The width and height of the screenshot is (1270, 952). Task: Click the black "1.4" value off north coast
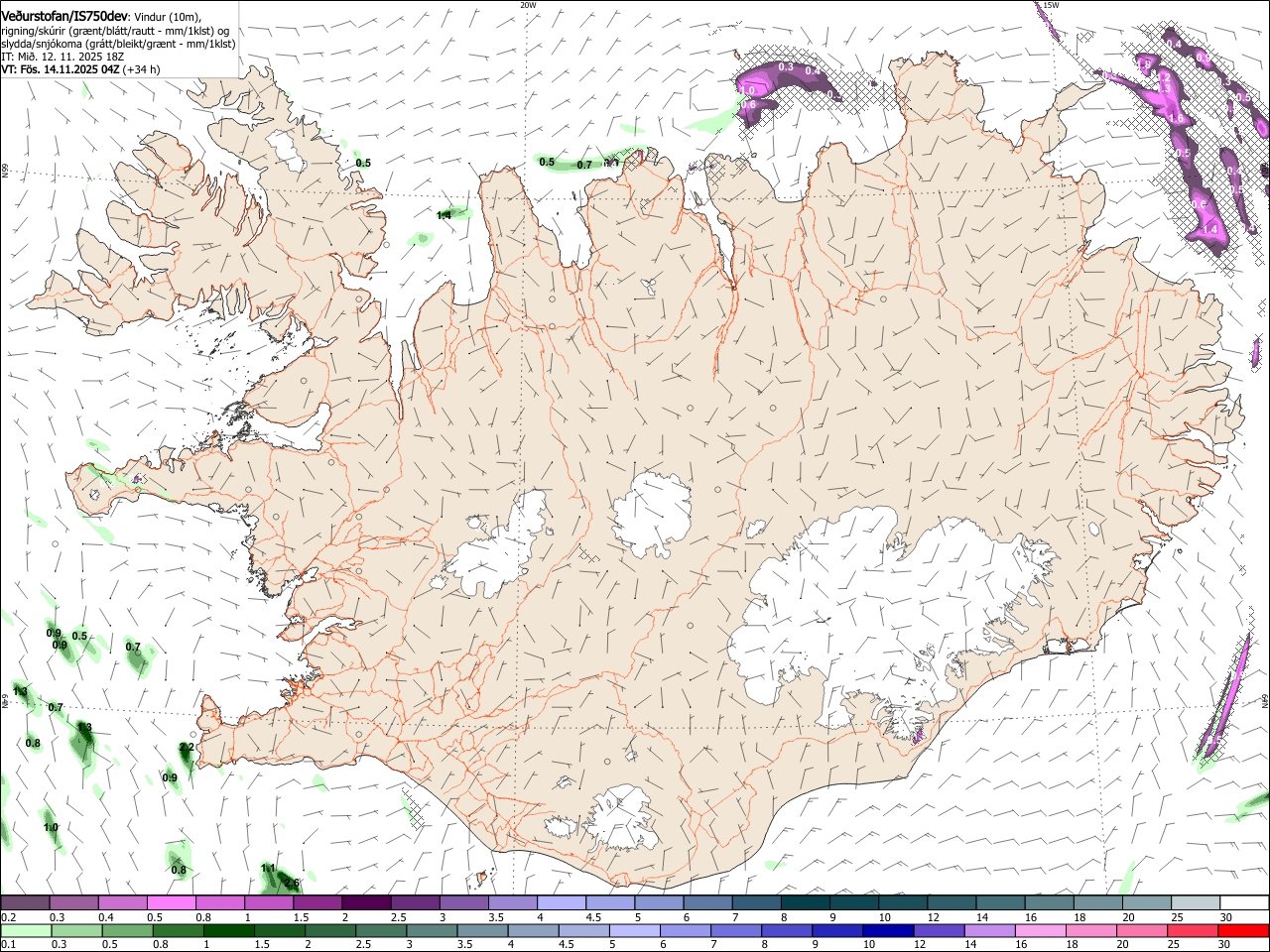coord(444,214)
